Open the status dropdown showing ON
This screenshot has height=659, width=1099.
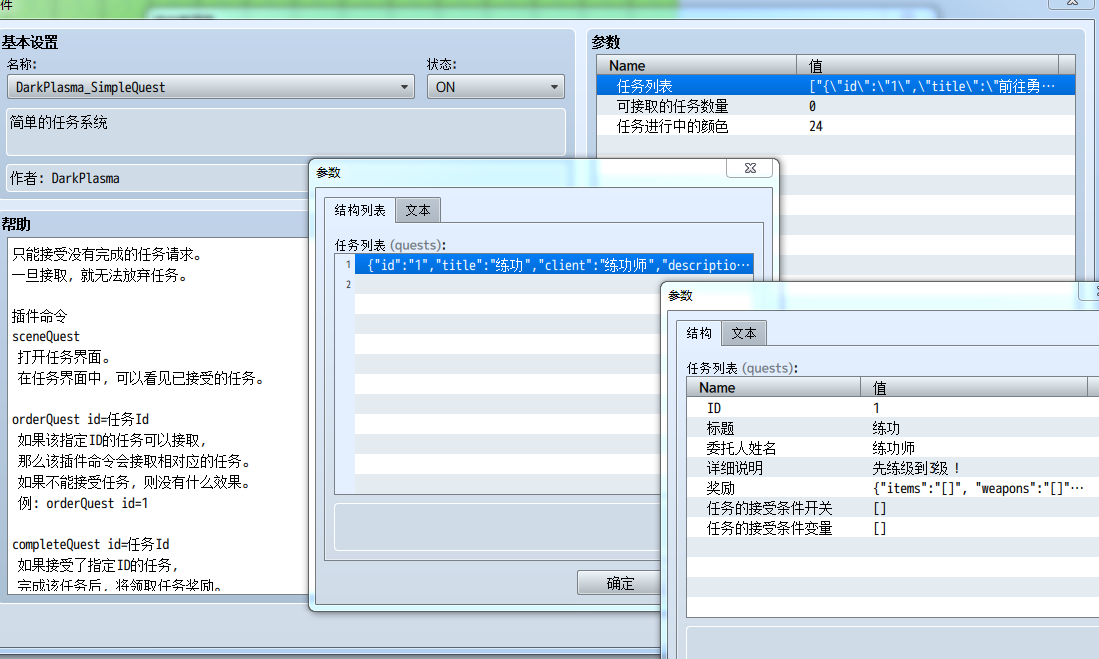[496, 87]
